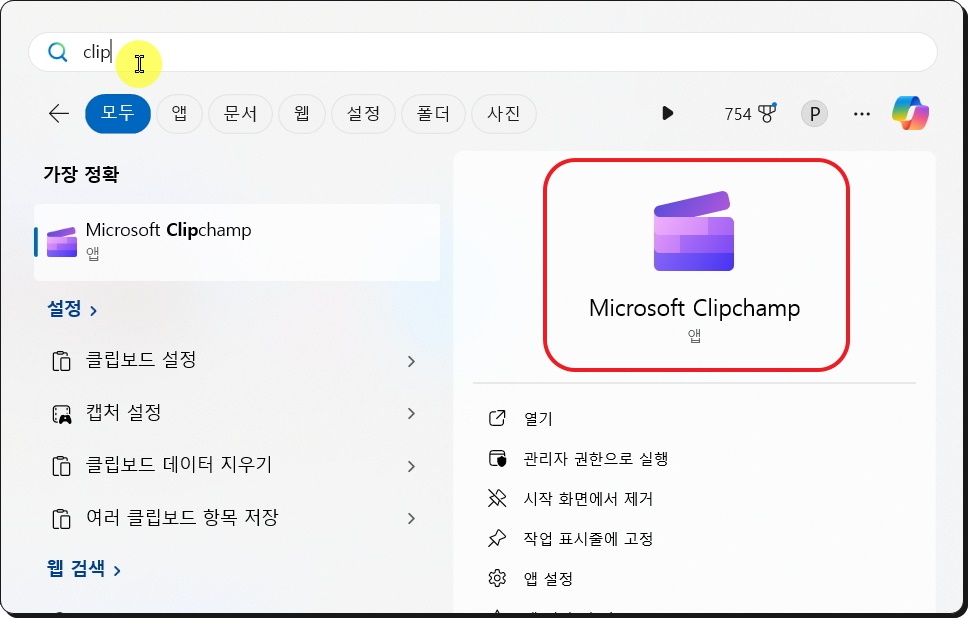
Task: Click the Clipchamp icon in best match
Action: point(62,242)
